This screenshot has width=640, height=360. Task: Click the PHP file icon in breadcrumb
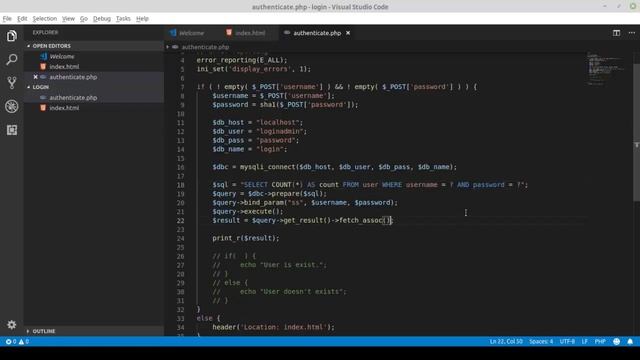pyautogui.click(x=175, y=47)
